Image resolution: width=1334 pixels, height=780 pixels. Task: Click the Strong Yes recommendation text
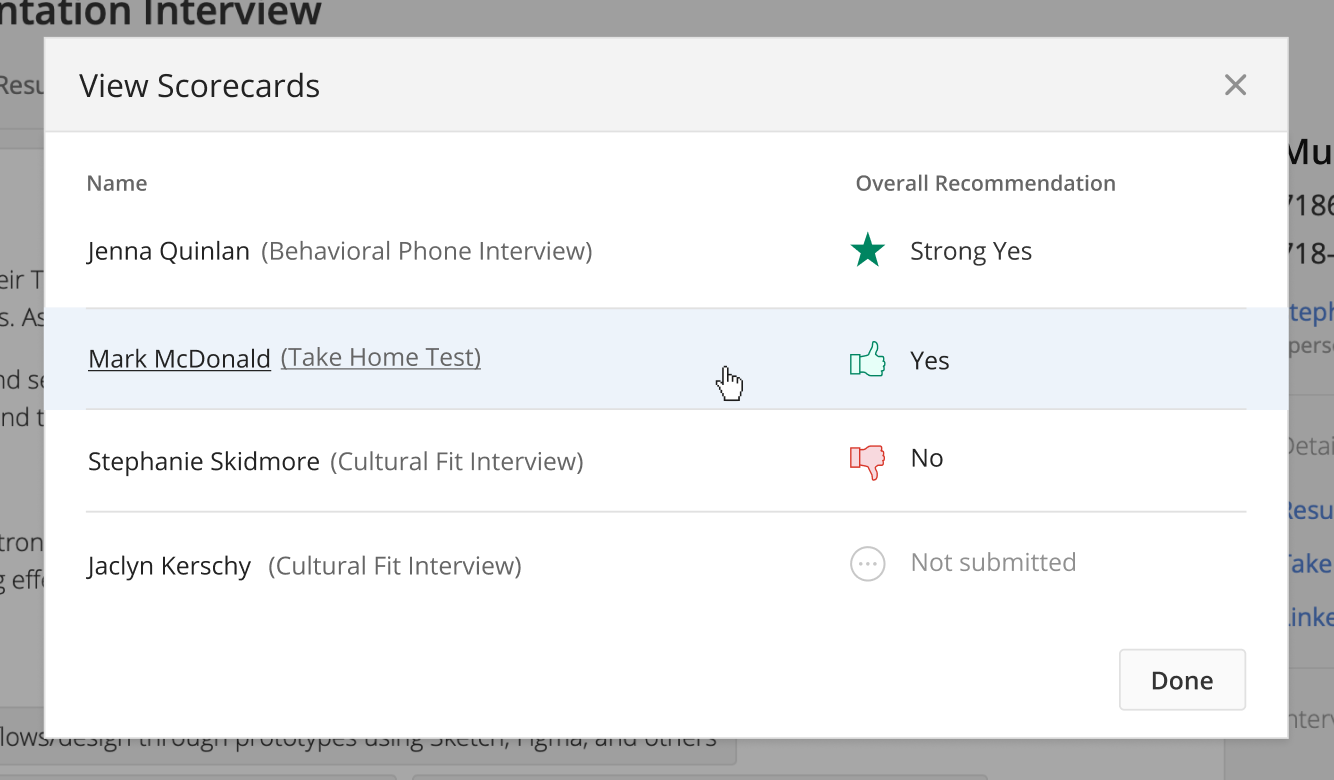point(971,251)
